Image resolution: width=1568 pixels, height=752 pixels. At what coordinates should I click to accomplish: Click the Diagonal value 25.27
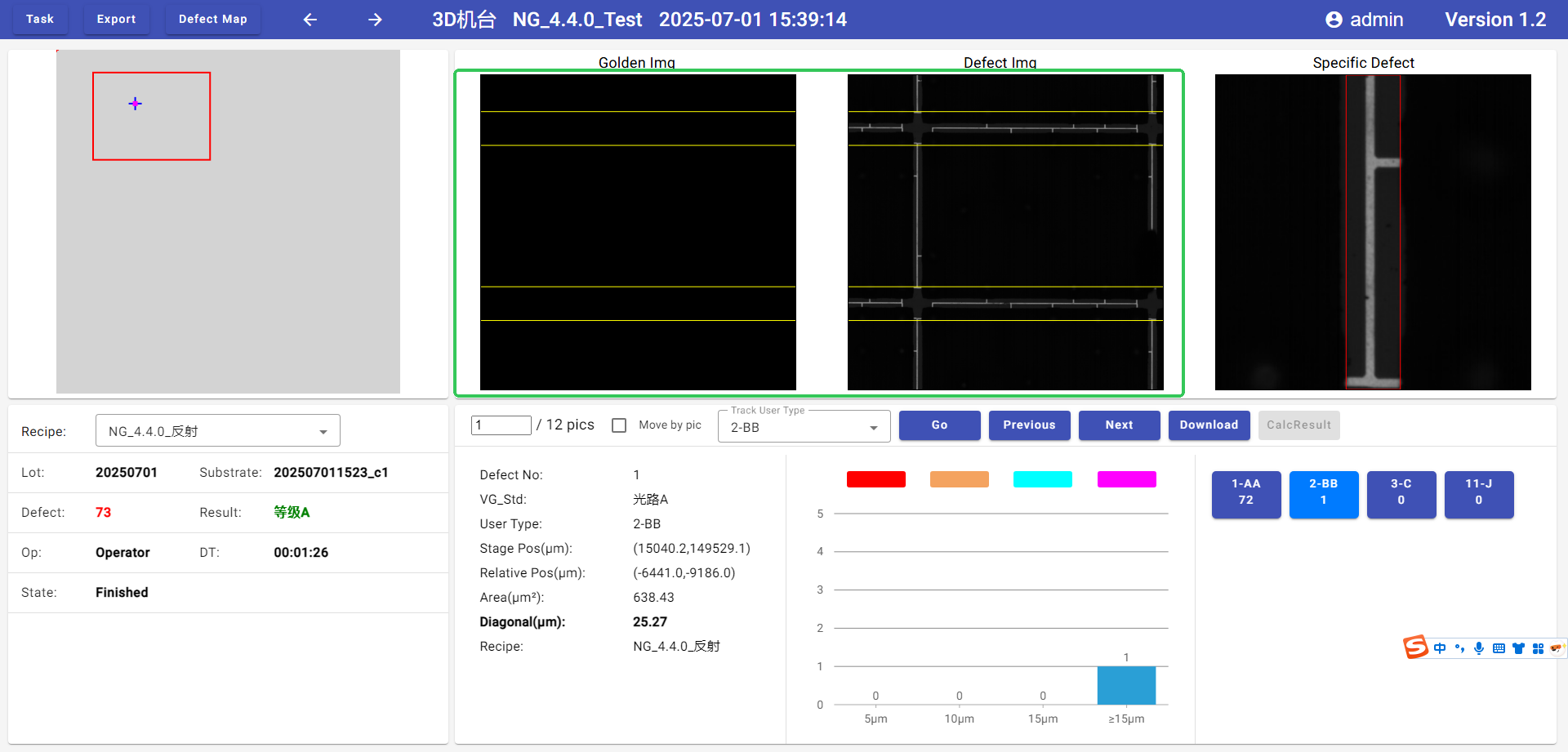(650, 622)
